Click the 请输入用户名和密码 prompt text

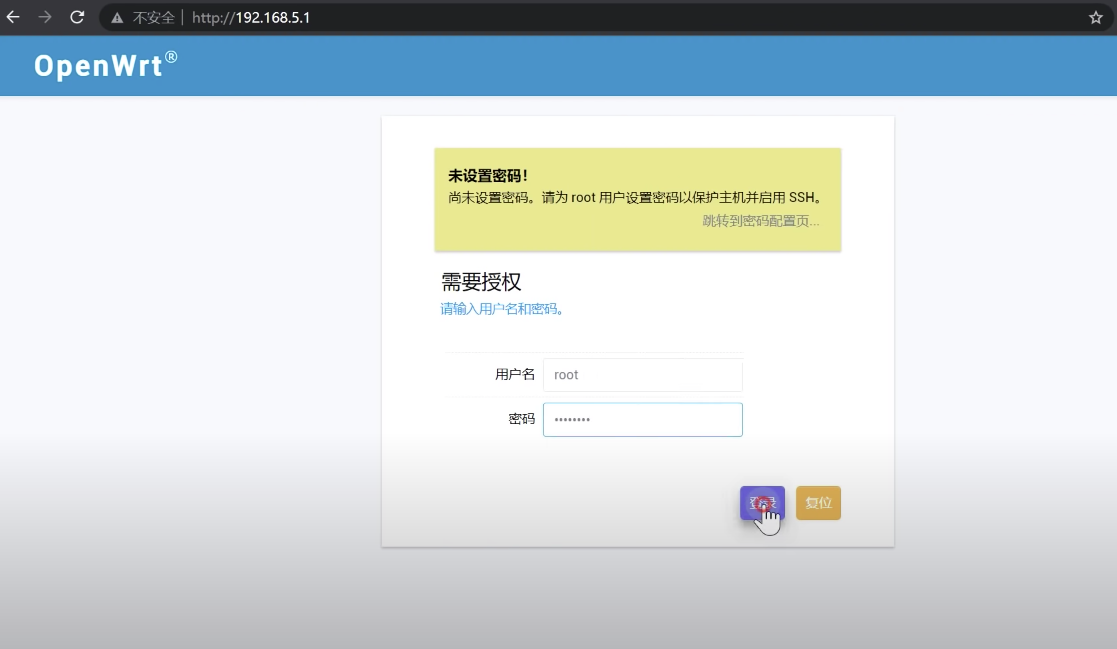coord(503,309)
